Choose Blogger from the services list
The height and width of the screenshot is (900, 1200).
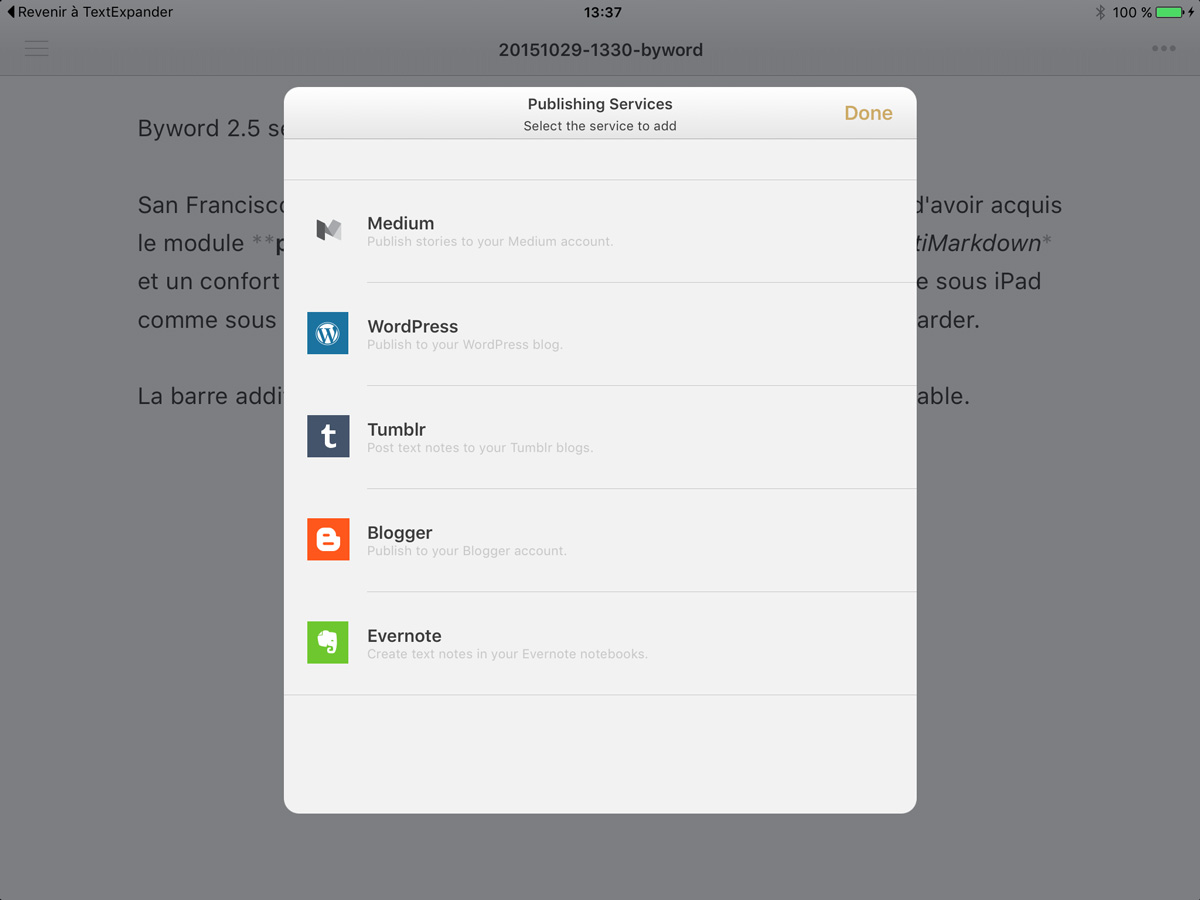click(x=600, y=540)
